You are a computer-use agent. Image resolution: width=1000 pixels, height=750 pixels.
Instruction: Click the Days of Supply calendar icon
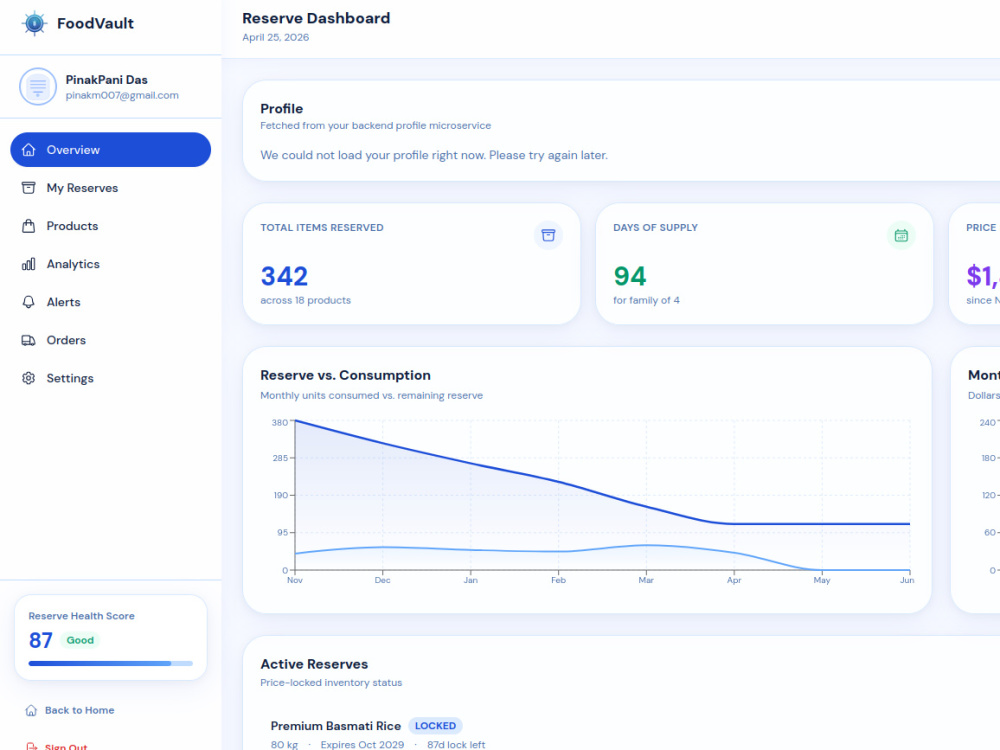[901, 235]
